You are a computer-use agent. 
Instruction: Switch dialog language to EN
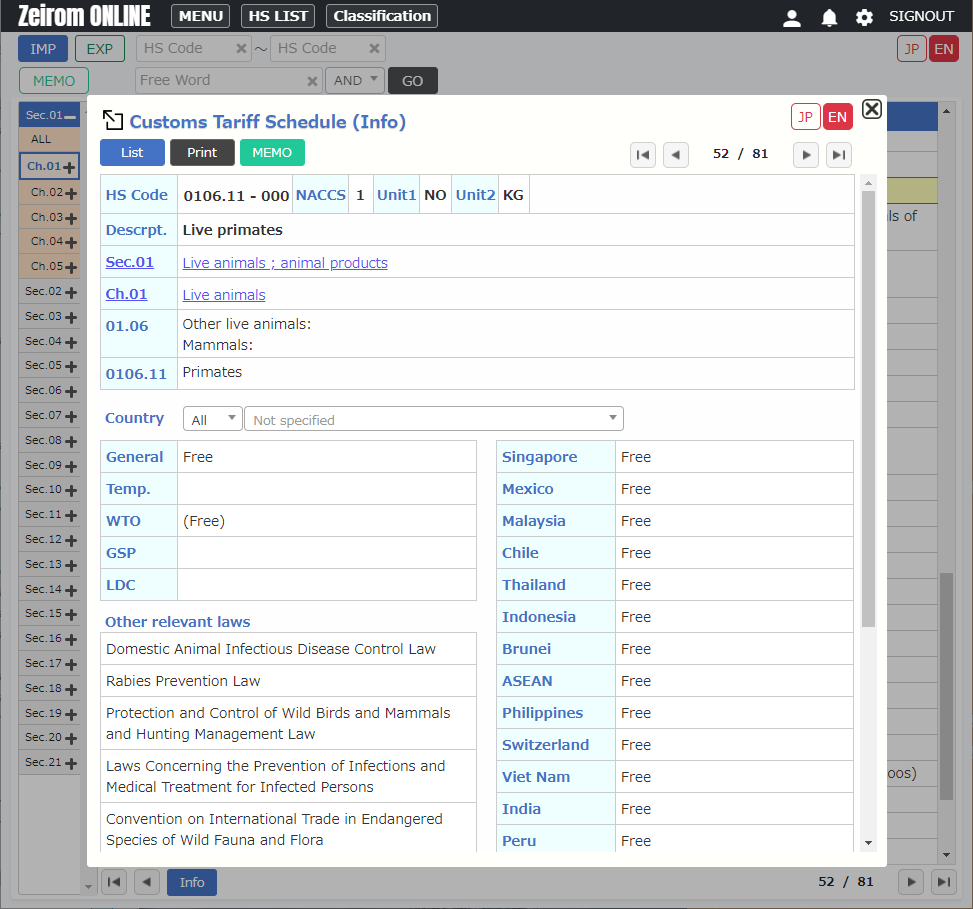tap(837, 117)
